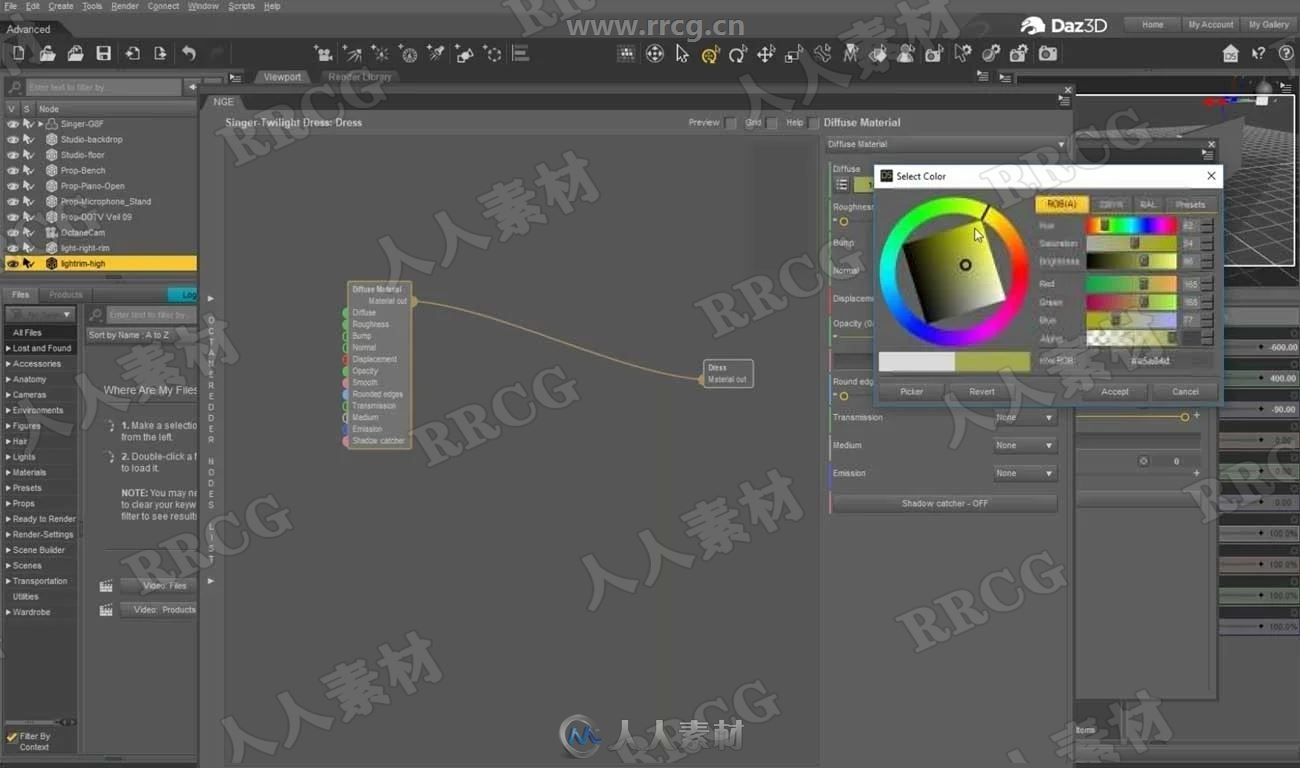1300x768 pixels.
Task: Toggle visibility eye for lightrim-high
Action: coord(12,264)
